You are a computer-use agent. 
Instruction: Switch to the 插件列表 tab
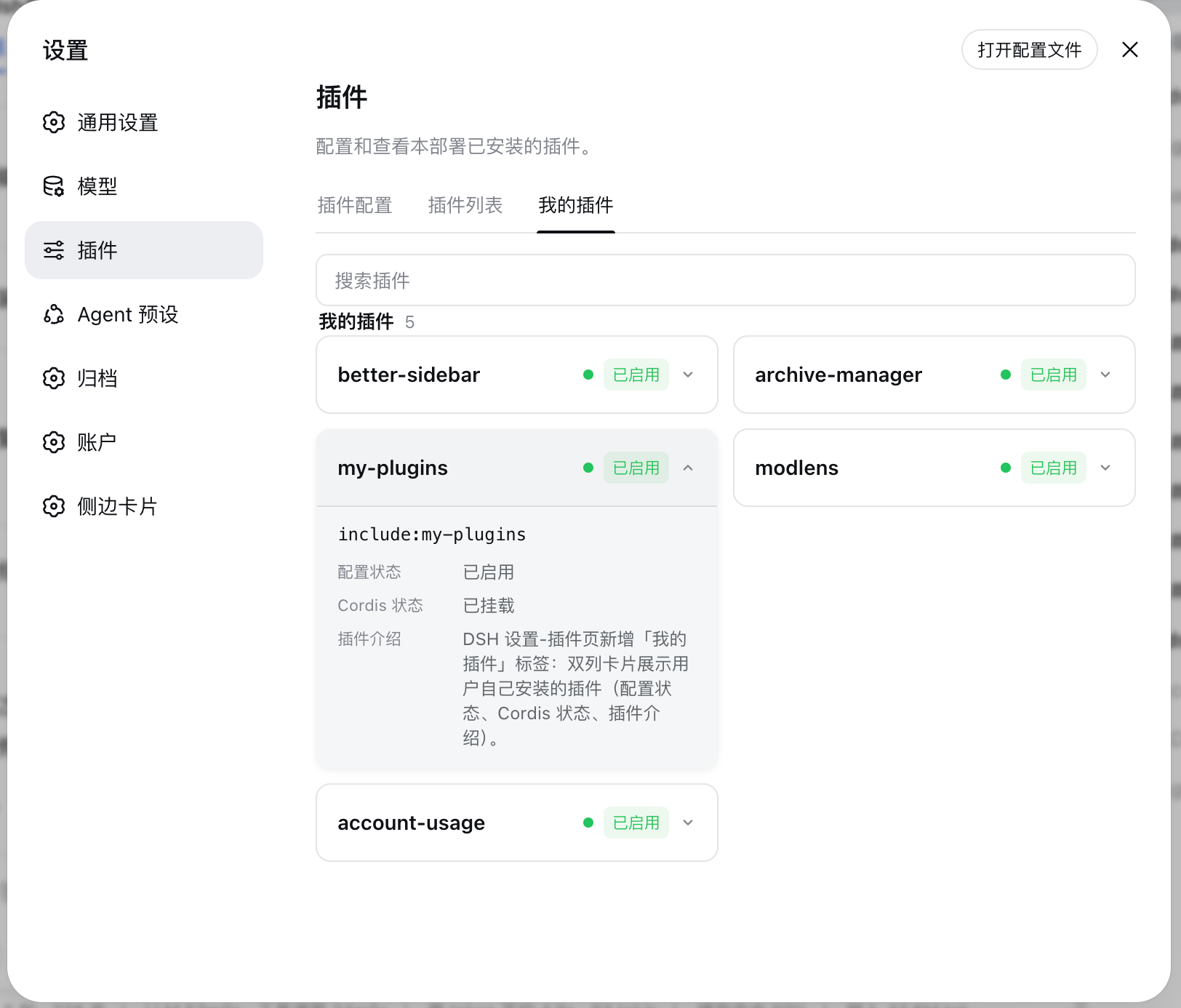click(465, 205)
